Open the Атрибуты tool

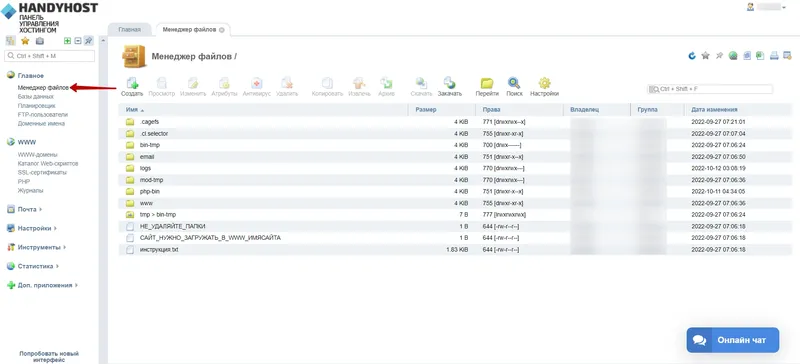coord(224,83)
